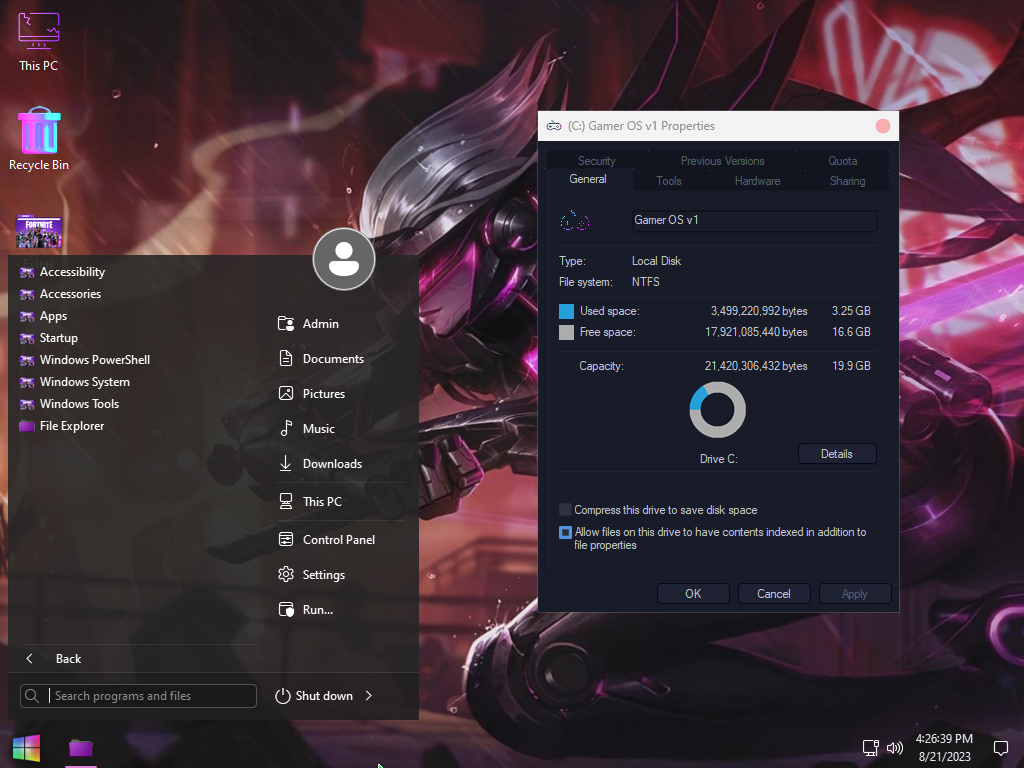1024x768 pixels.
Task: Click the Search programs and files box
Action: [x=138, y=696]
